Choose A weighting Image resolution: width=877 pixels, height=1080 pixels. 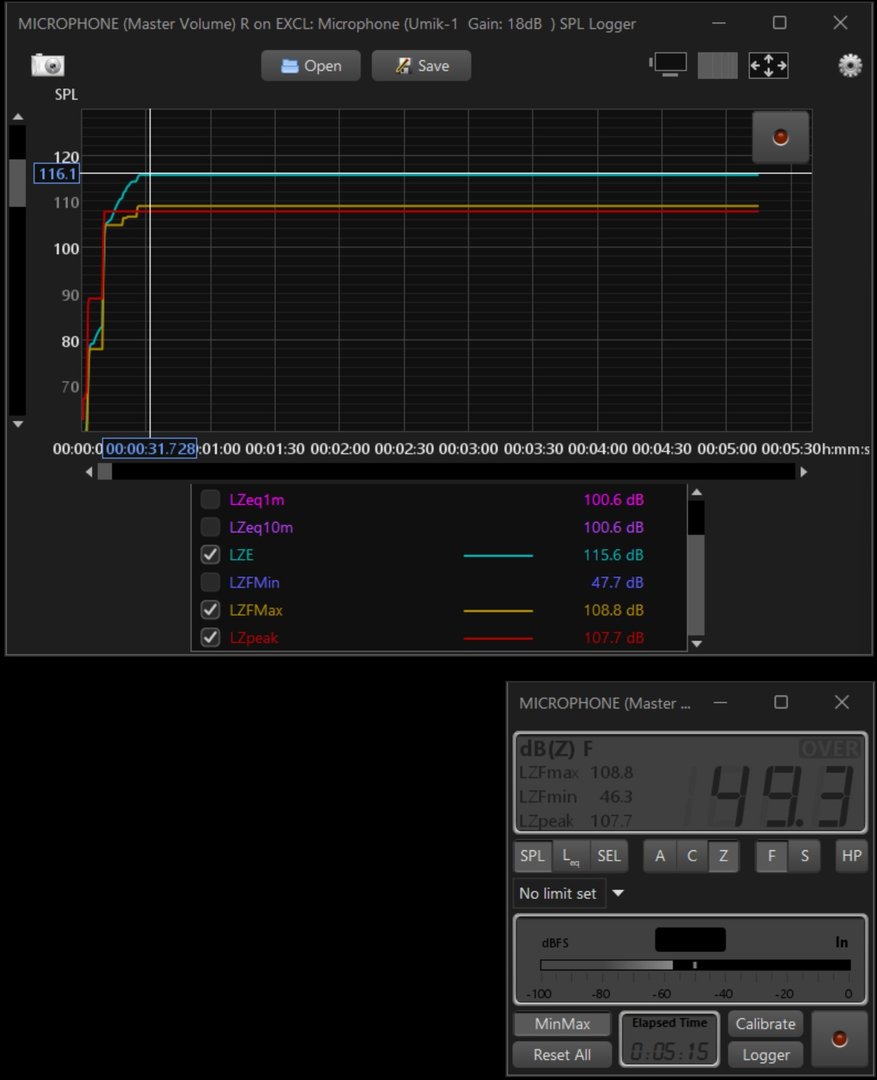tap(660, 856)
